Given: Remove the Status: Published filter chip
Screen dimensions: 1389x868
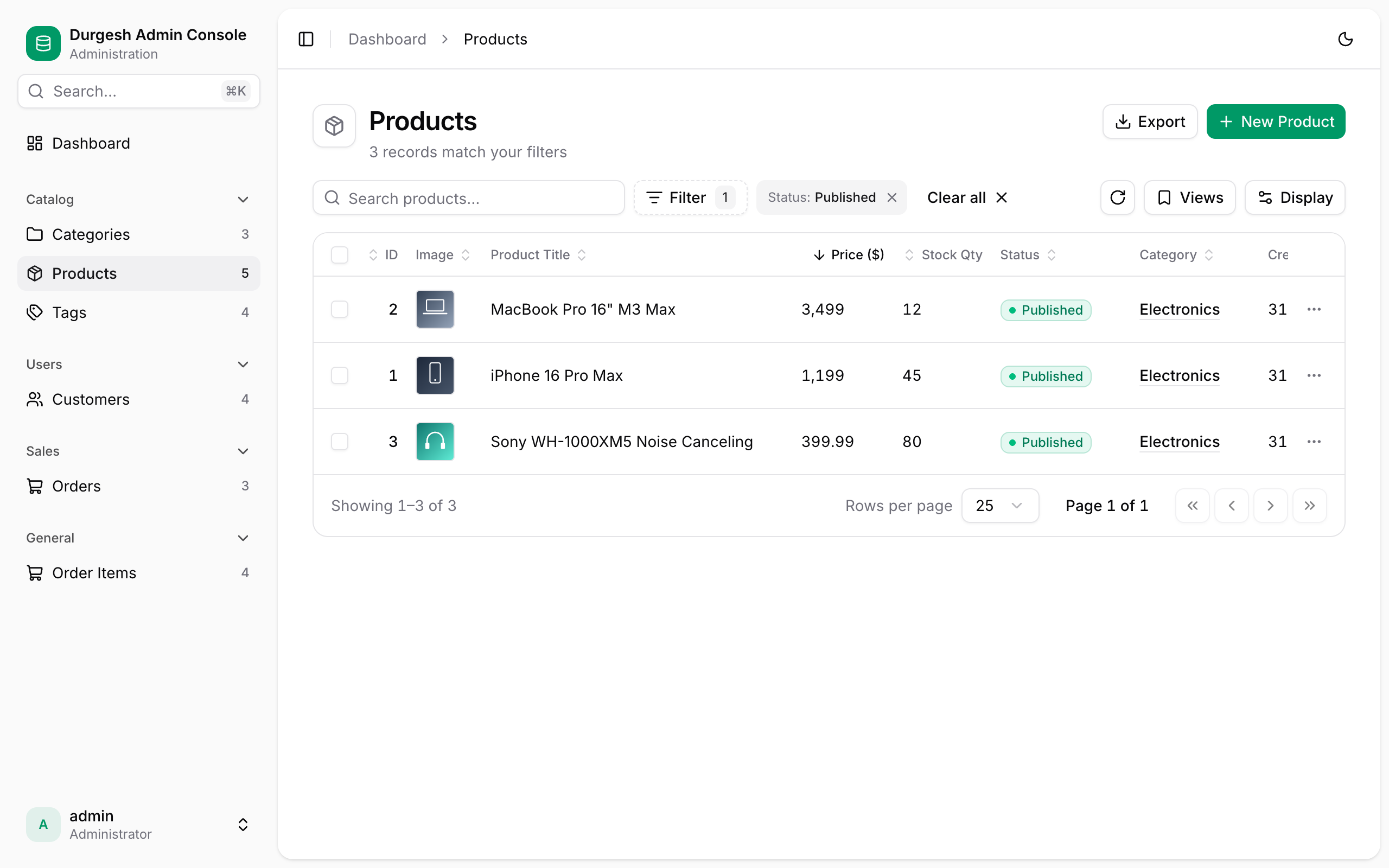Looking at the screenshot, I should tap(892, 197).
